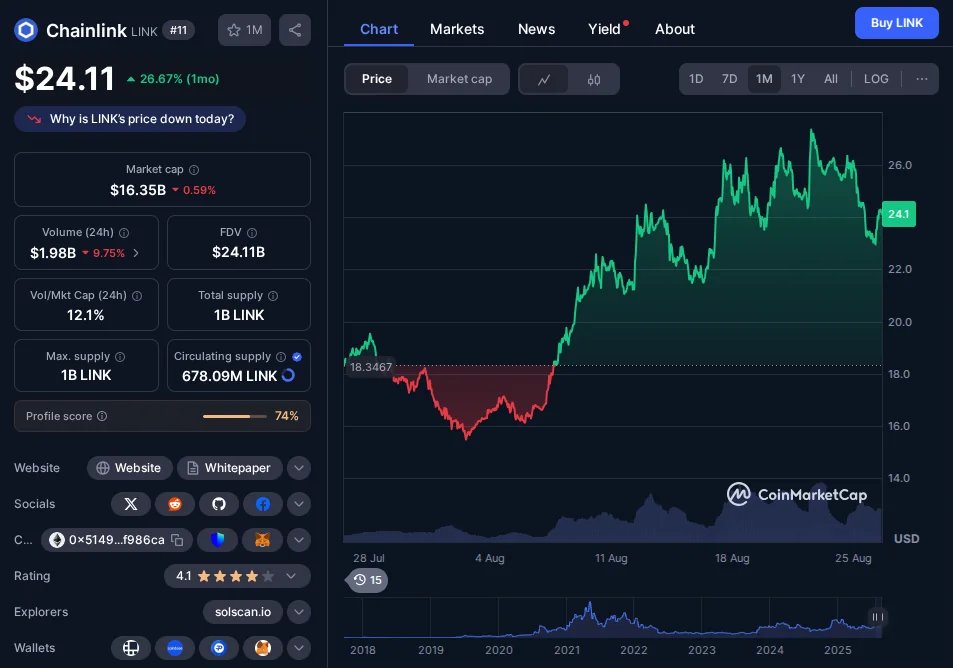Open the Facebook social link
Screen dimensions: 953x668
(x=263, y=504)
